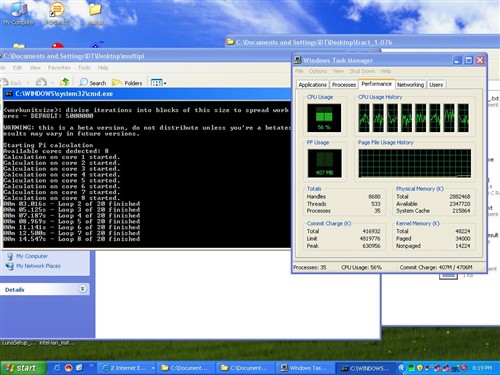
Task: Click fract_1.07b window title bar
Action: [363, 42]
